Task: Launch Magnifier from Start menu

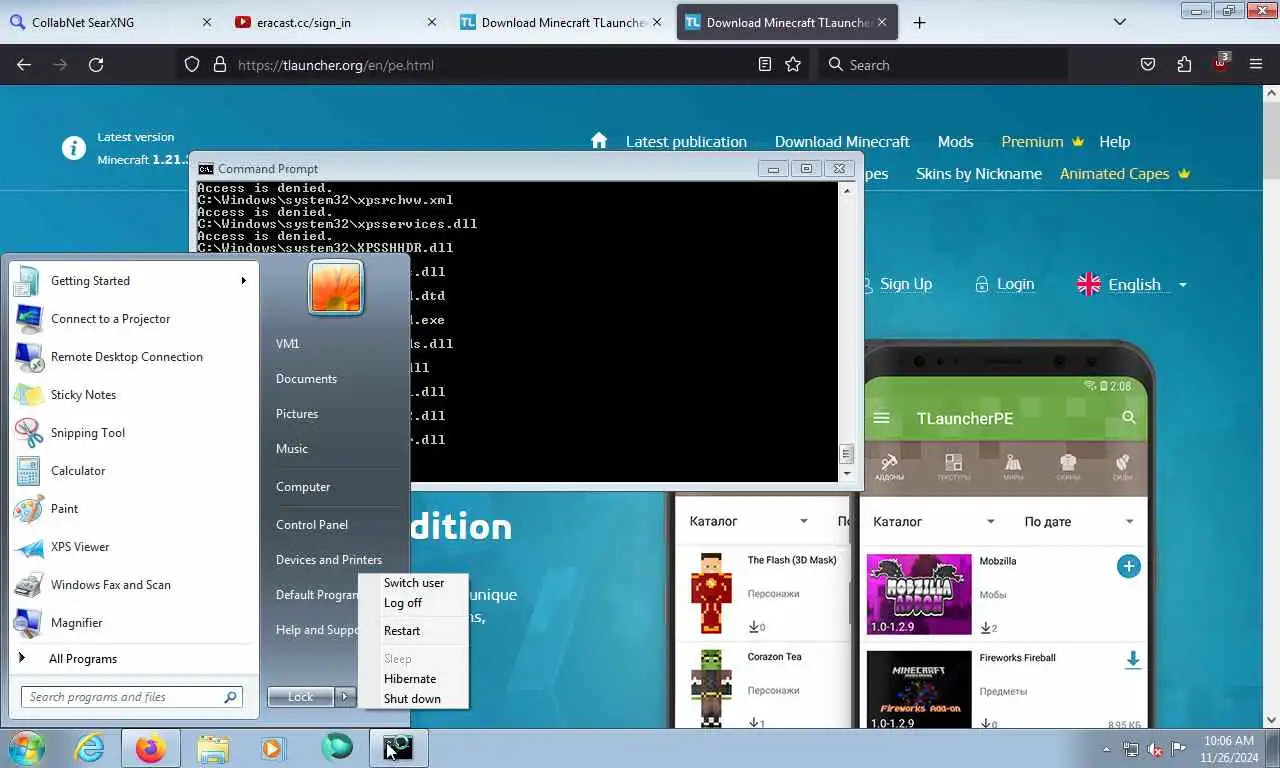Action: click(x=132, y=623)
